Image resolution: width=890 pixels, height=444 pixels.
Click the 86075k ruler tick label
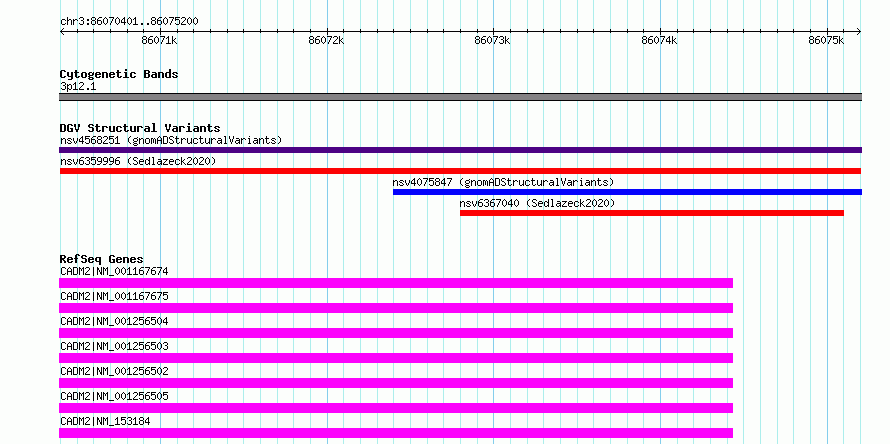(827, 40)
